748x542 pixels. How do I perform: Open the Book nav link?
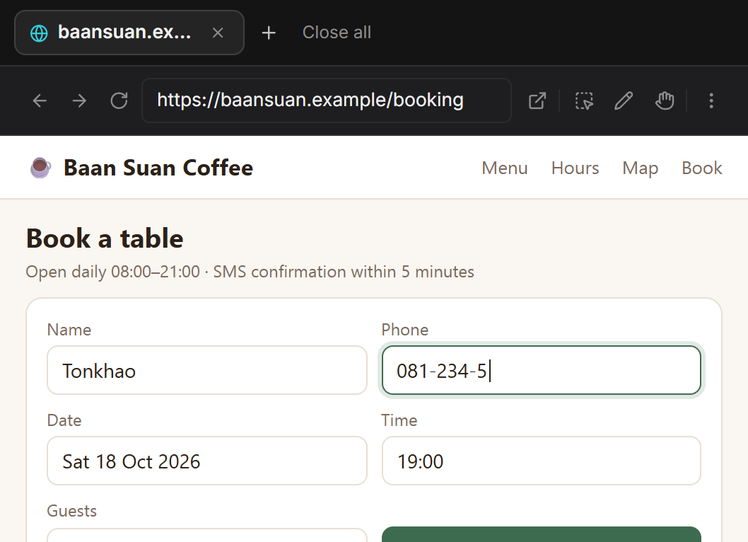click(702, 168)
